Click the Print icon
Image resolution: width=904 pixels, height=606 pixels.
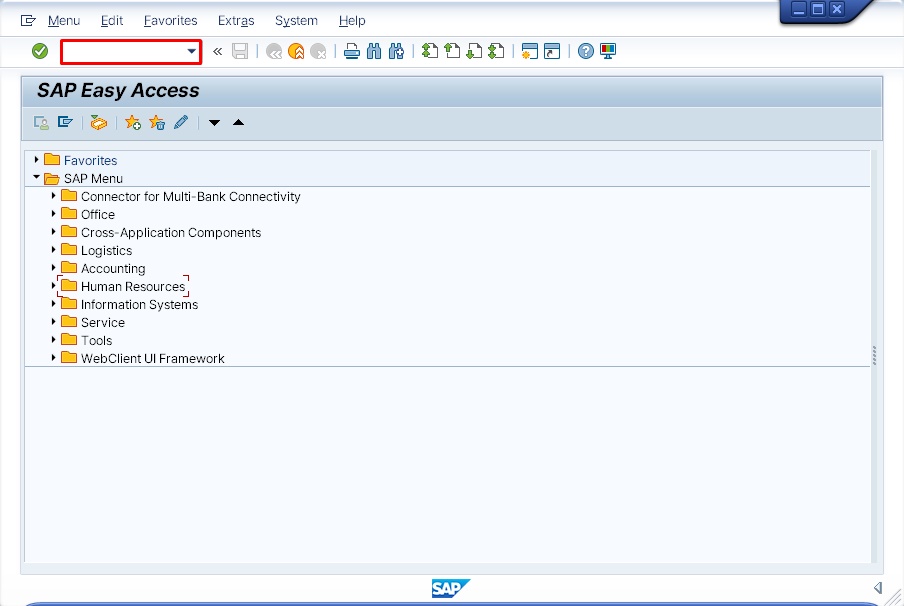tap(352, 51)
